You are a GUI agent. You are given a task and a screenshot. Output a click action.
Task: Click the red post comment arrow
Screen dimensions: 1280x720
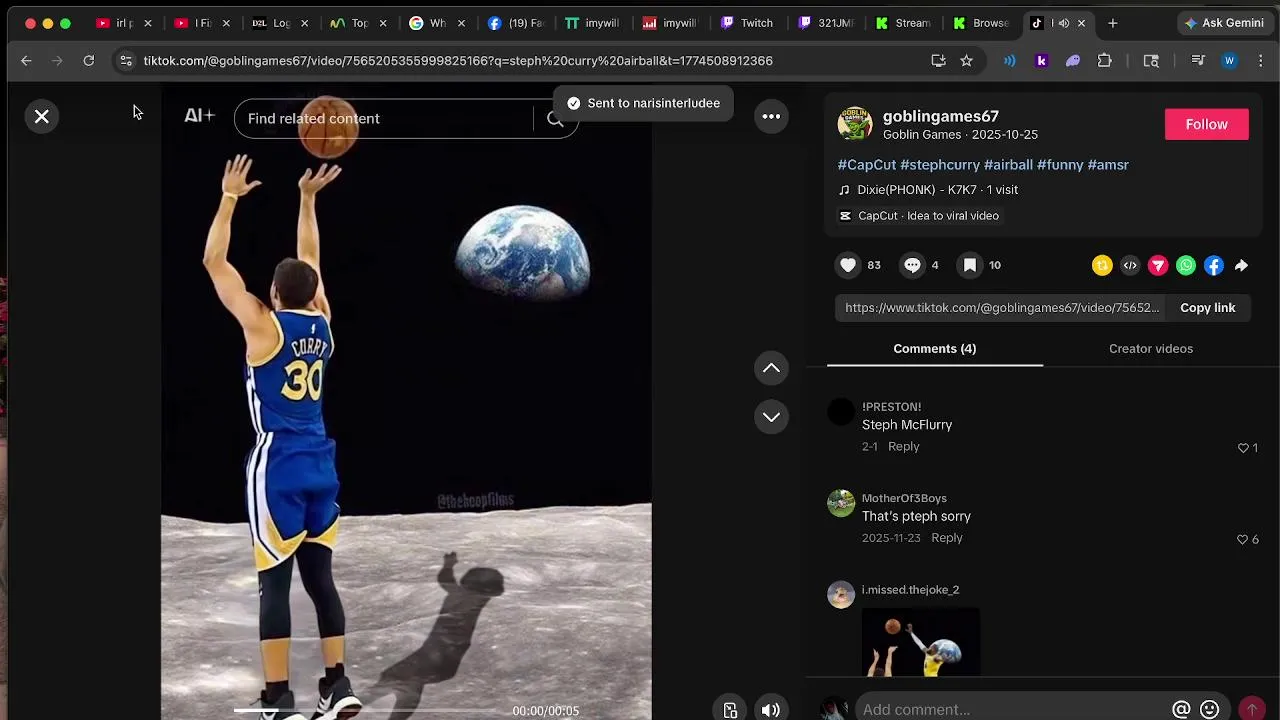click(x=1251, y=710)
